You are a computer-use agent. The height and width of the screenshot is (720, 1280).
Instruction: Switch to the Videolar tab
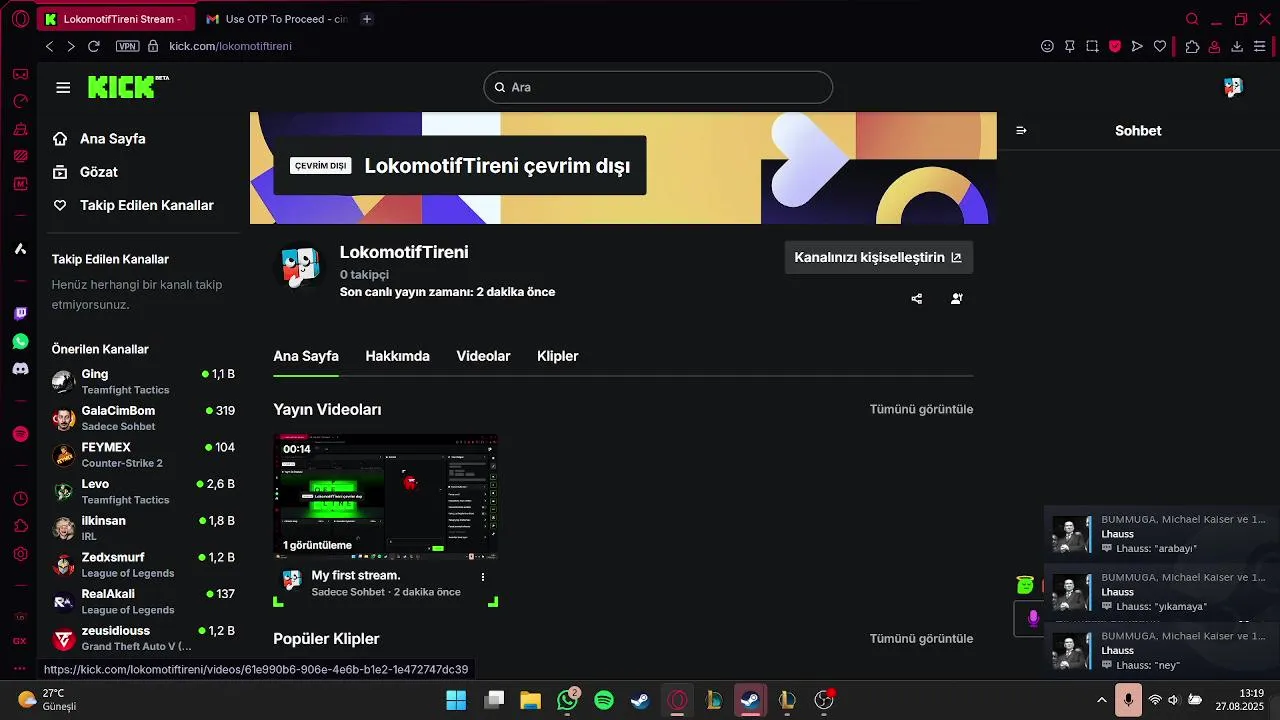pos(483,356)
